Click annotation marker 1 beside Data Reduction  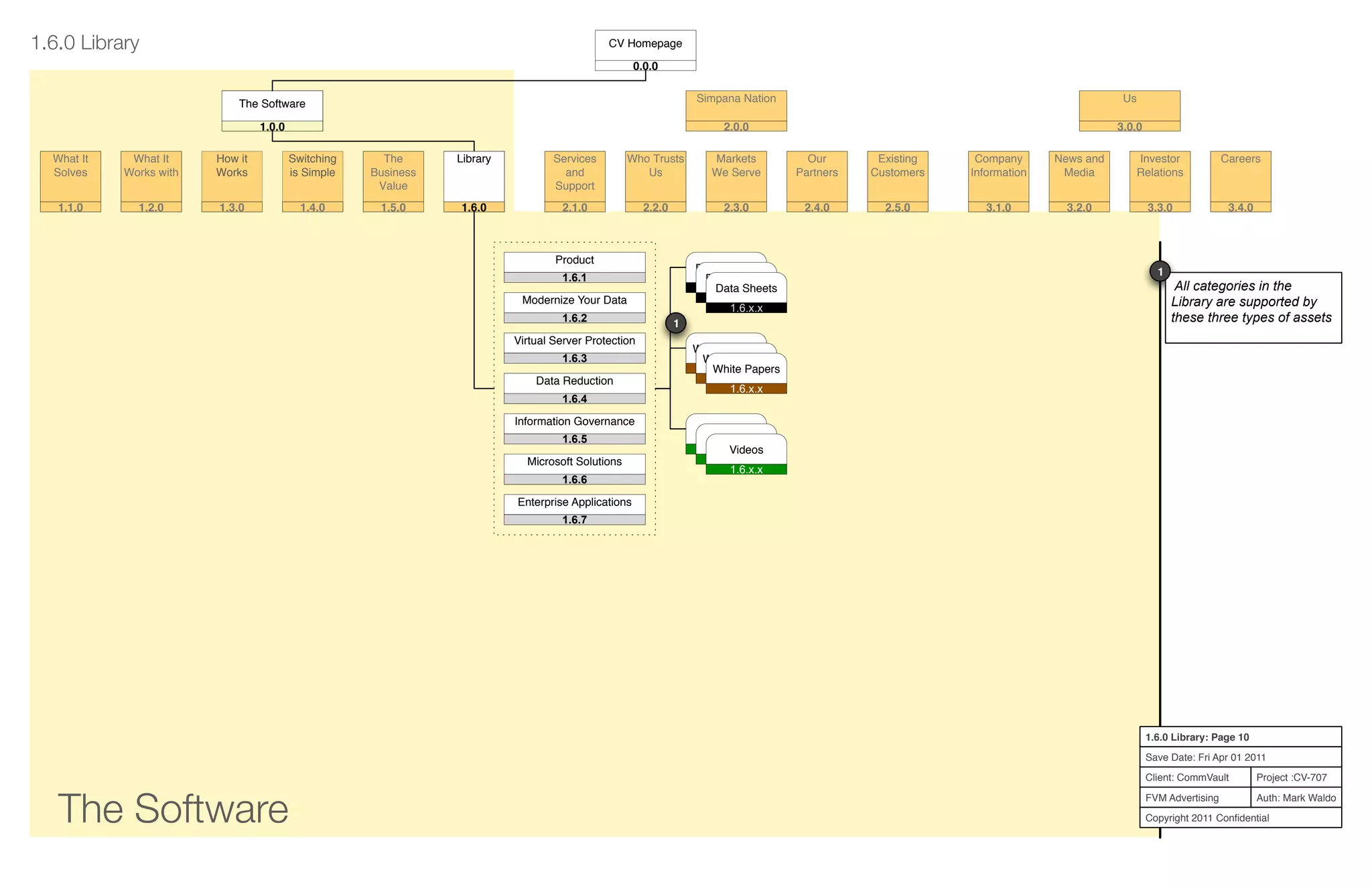(676, 324)
